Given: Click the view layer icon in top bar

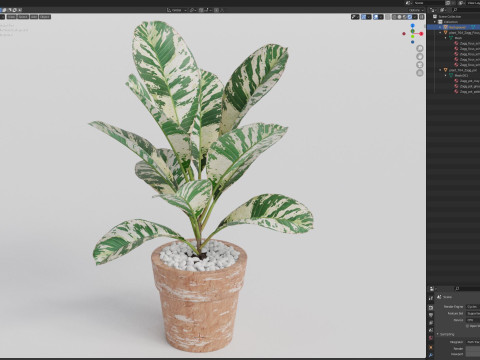Looking at the screenshot, I should (462, 3).
